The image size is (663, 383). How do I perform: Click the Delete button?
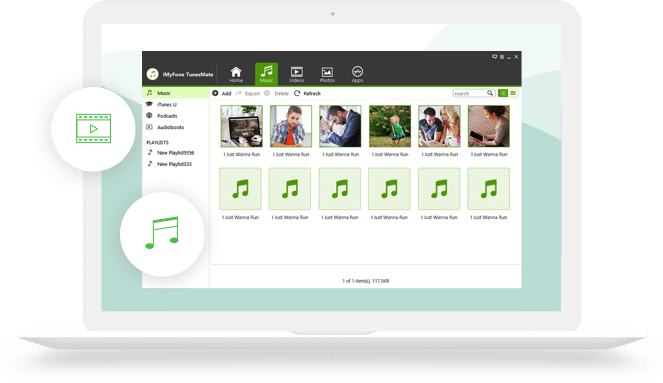click(x=277, y=93)
